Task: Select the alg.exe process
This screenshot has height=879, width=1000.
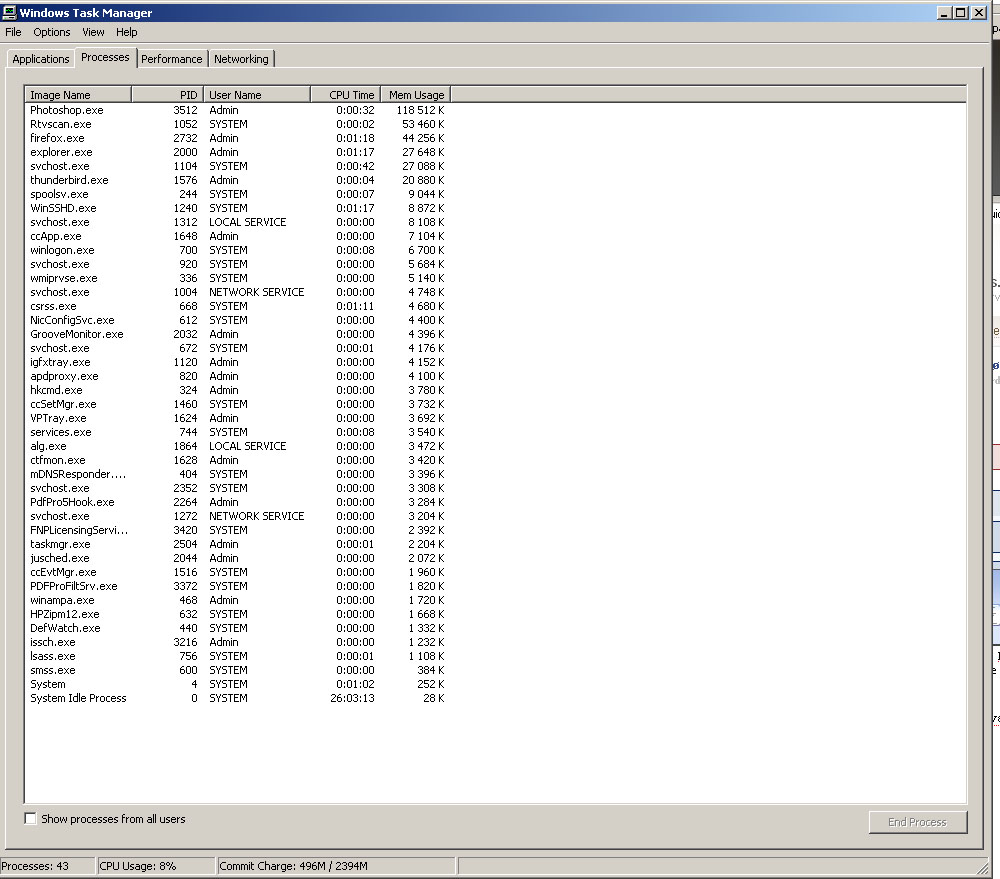Action: 237,447
